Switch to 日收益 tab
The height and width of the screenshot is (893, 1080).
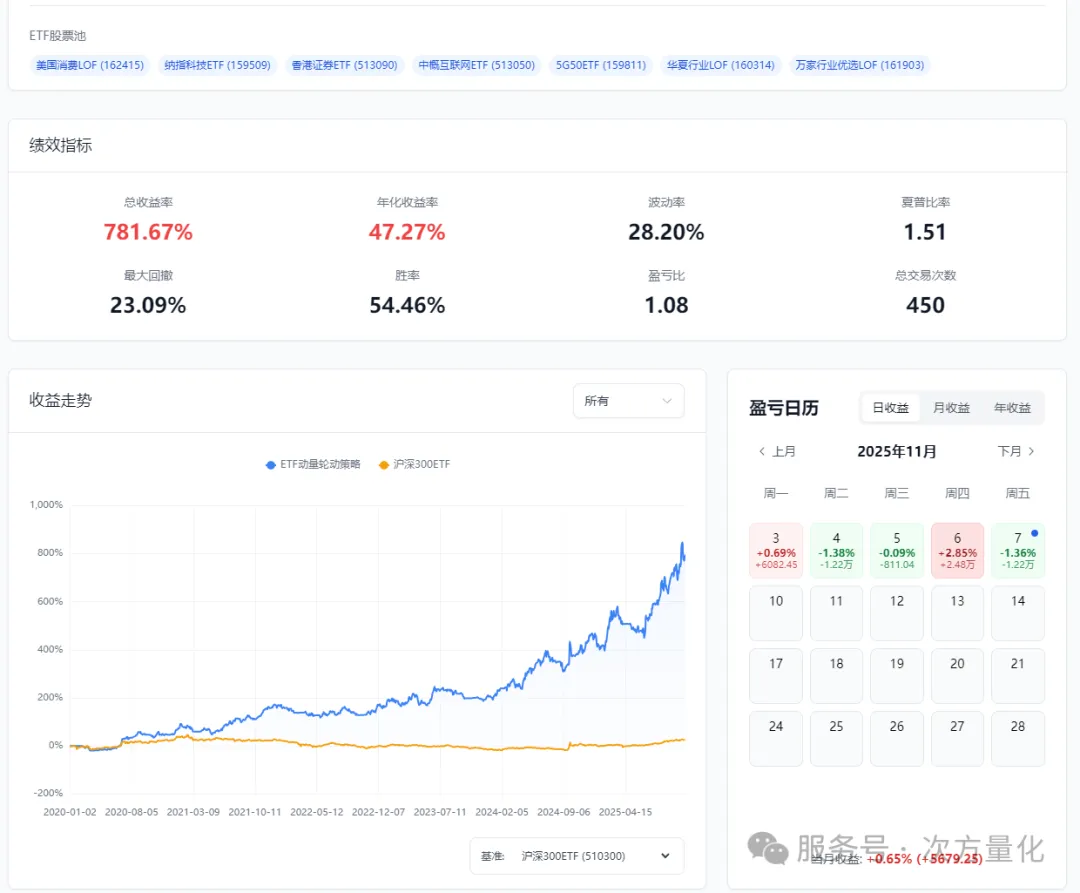(890, 408)
